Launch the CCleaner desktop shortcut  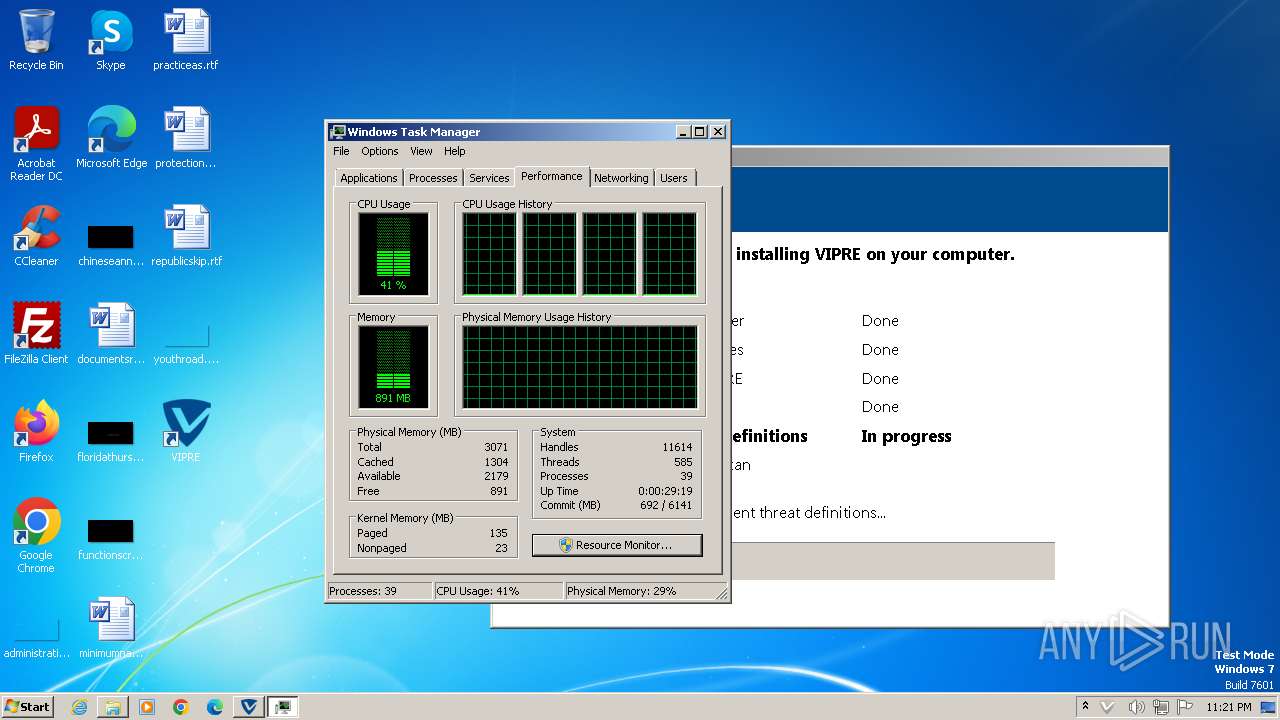36,236
